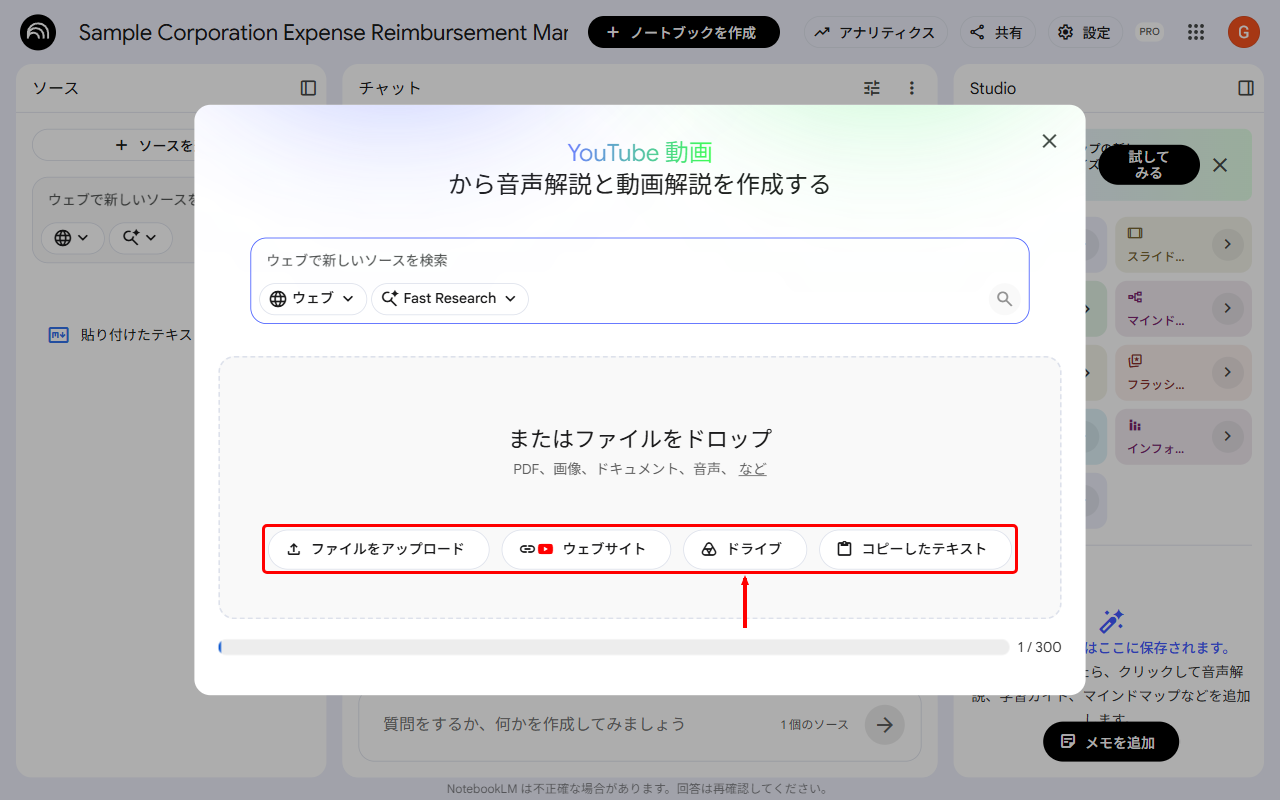
Task: Open the スライド card arrow
Action: point(1228,245)
